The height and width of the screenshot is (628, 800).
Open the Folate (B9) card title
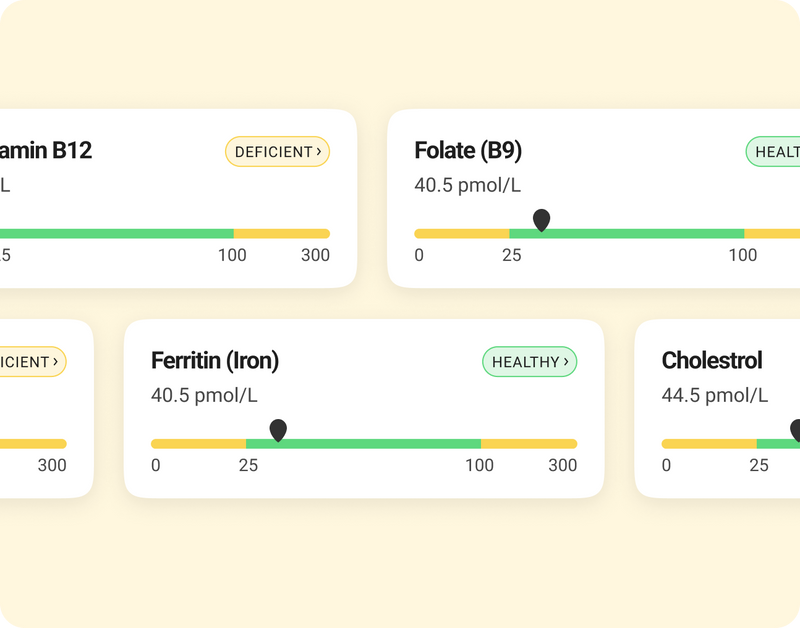[x=468, y=151]
